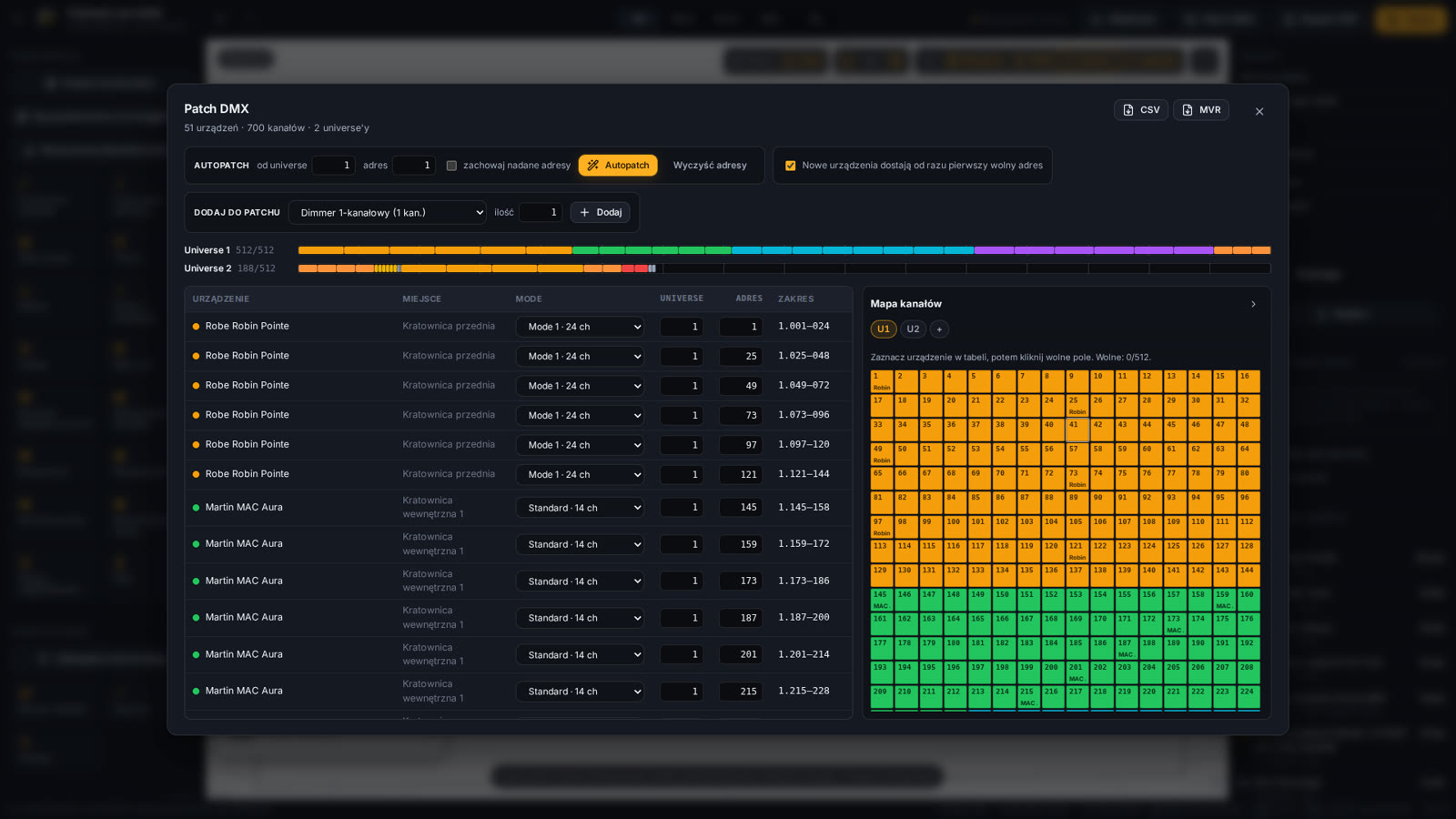Add a new universe with plus button
Viewport: 1456px width, 819px height.
[x=939, y=329]
